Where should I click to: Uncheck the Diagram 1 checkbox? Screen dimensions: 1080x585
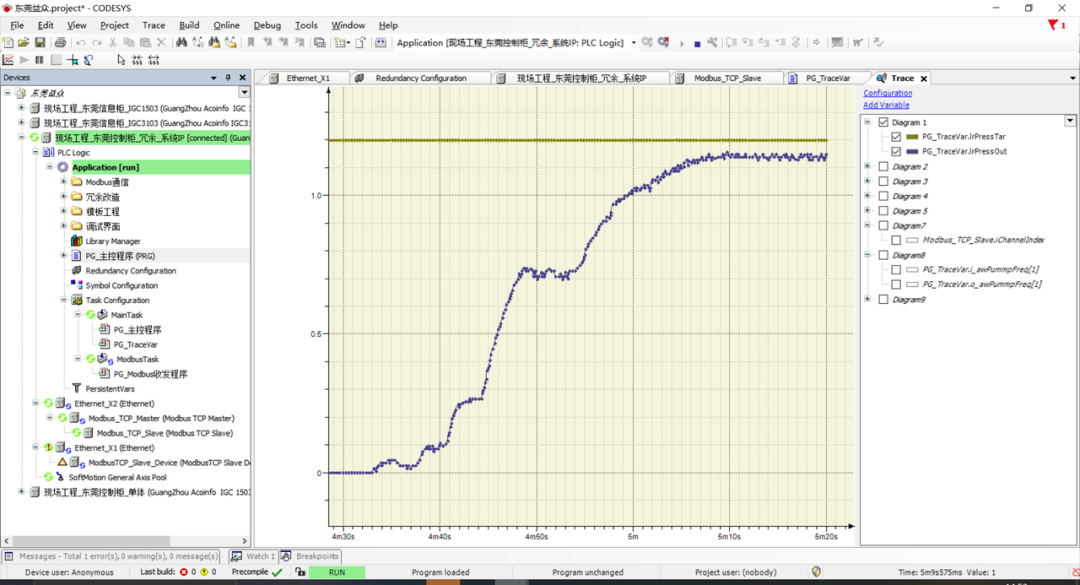[883, 122]
